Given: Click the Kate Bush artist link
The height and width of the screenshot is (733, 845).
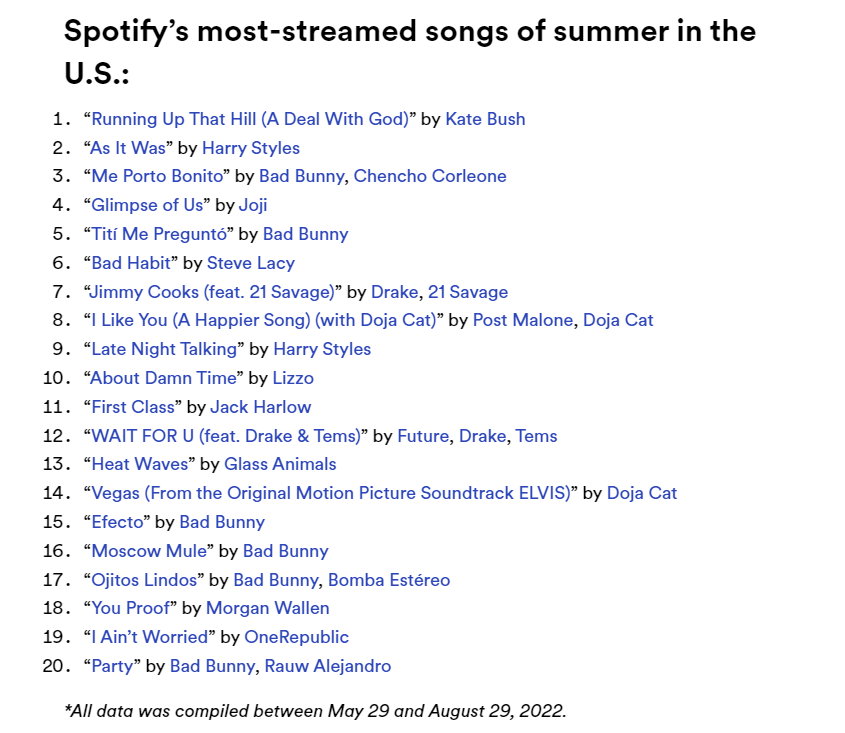Looking at the screenshot, I should (x=485, y=119).
